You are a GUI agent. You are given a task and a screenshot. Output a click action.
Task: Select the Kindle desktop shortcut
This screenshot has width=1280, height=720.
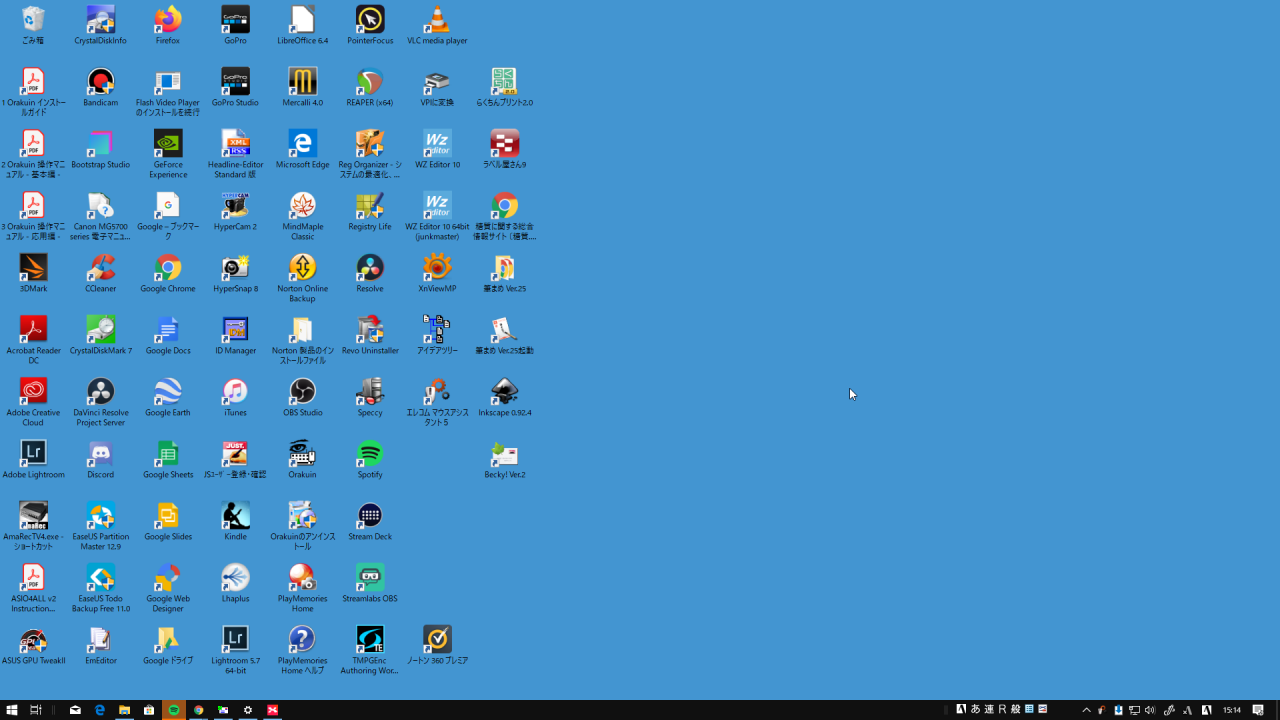pyautogui.click(x=235, y=516)
